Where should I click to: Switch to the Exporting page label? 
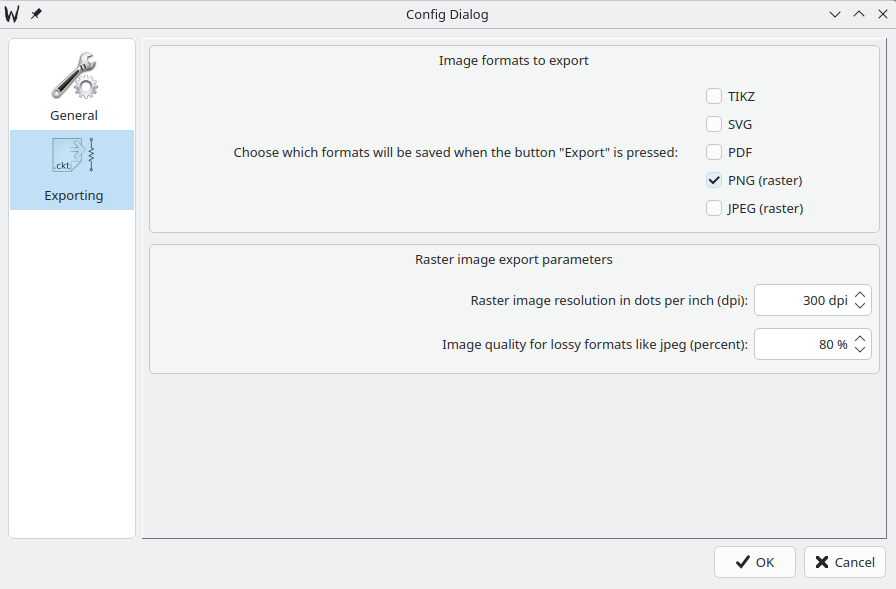click(74, 195)
